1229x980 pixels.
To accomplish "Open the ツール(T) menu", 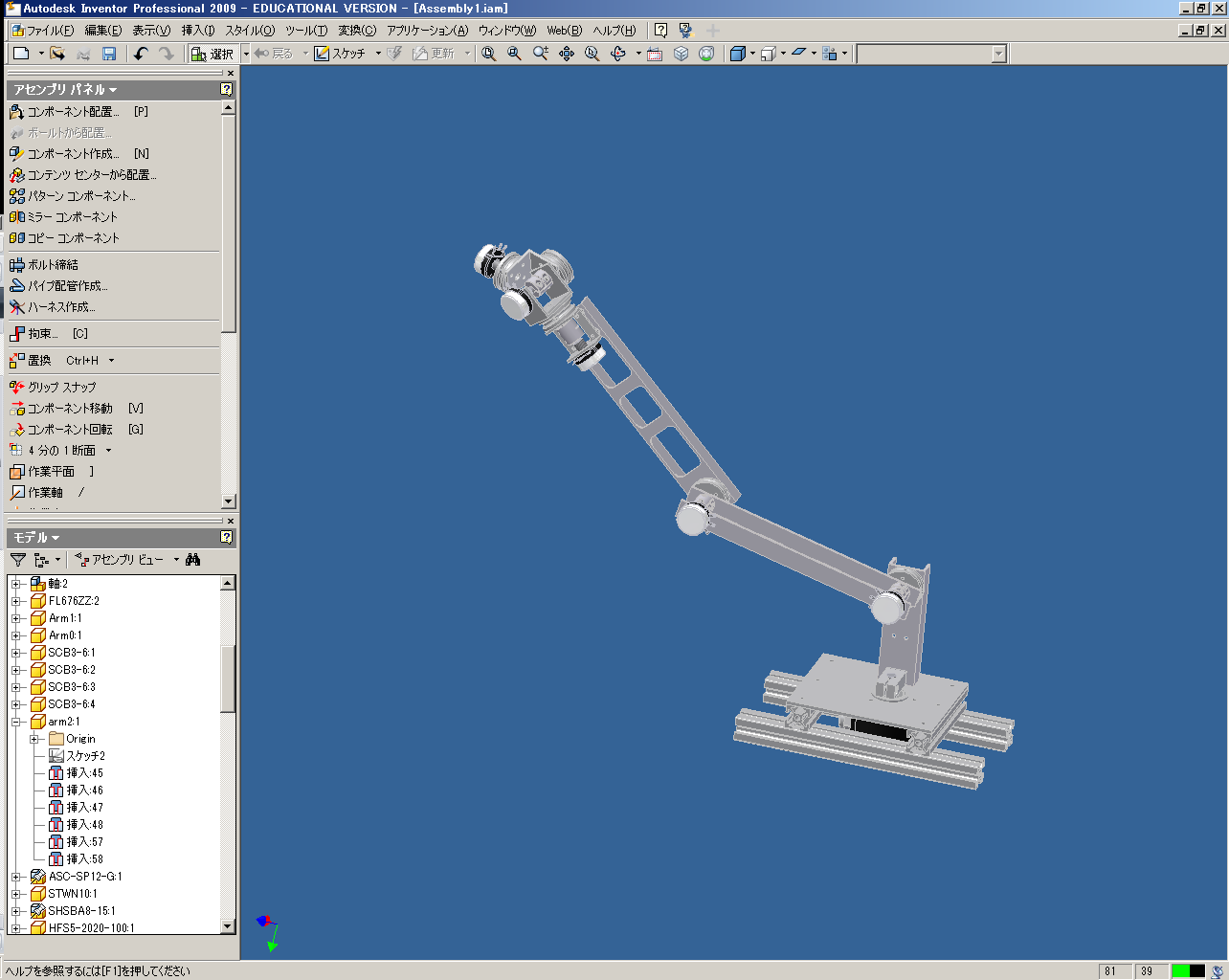I will [x=305, y=31].
